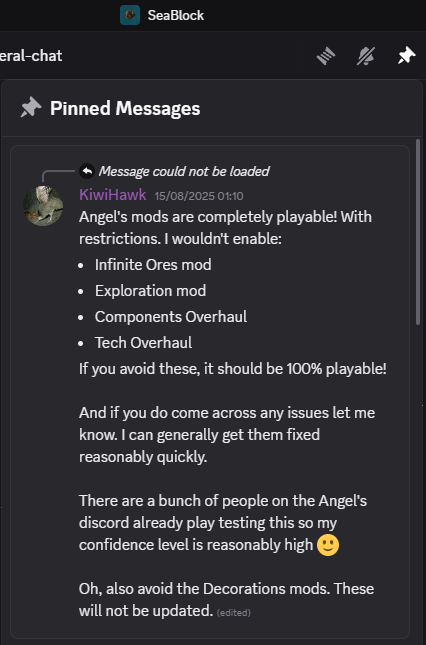The image size is (426, 645).
Task: Click the pin icon beside Pinned Messages heading
Action: coord(31,109)
